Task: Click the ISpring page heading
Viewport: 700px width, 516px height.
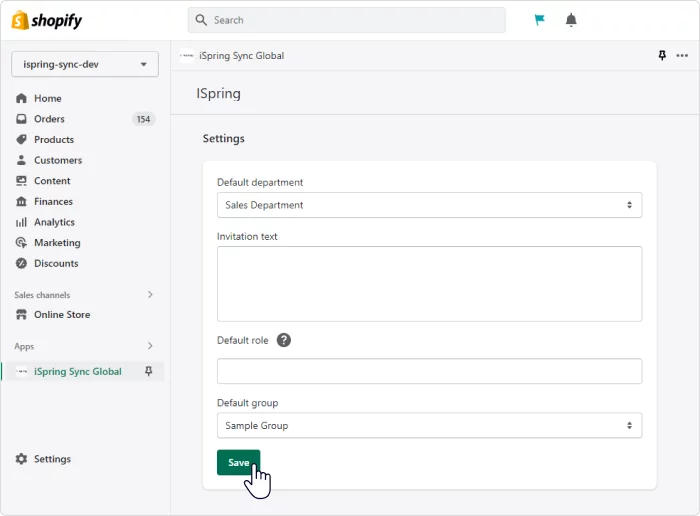Action: pos(218,94)
